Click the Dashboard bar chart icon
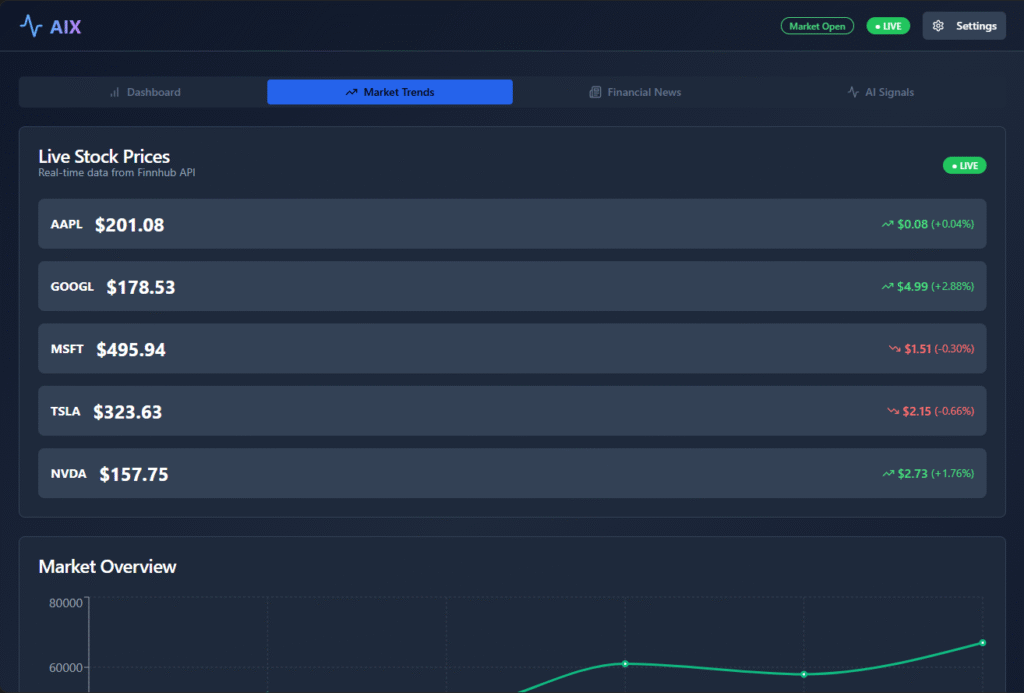The image size is (1024, 693). [x=114, y=92]
